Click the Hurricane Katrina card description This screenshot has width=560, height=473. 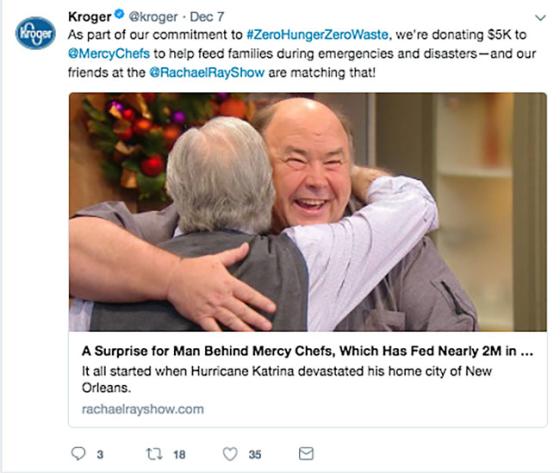[287, 379]
